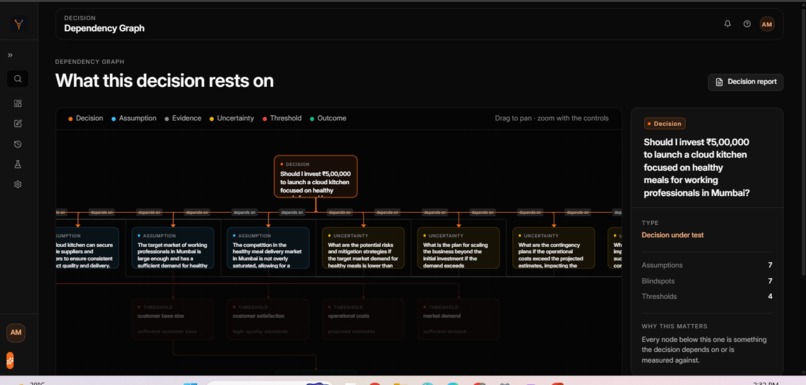Click the AM avatar at the sidebar bottom

click(16, 333)
